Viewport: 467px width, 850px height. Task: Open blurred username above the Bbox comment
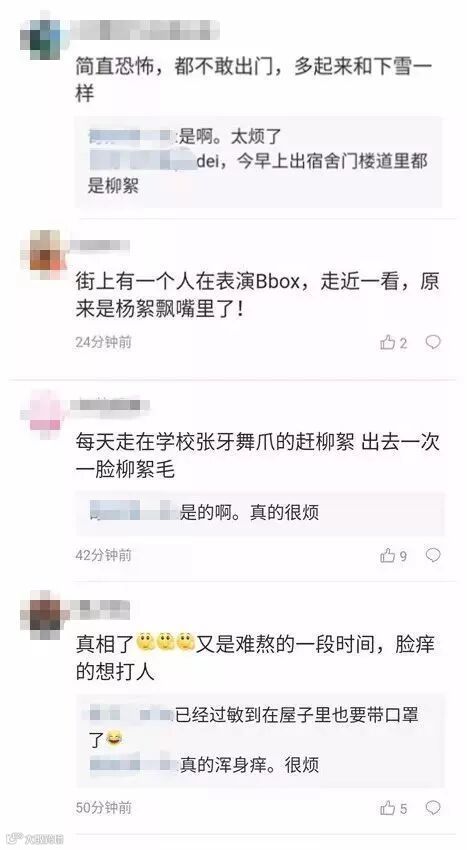pos(100,246)
